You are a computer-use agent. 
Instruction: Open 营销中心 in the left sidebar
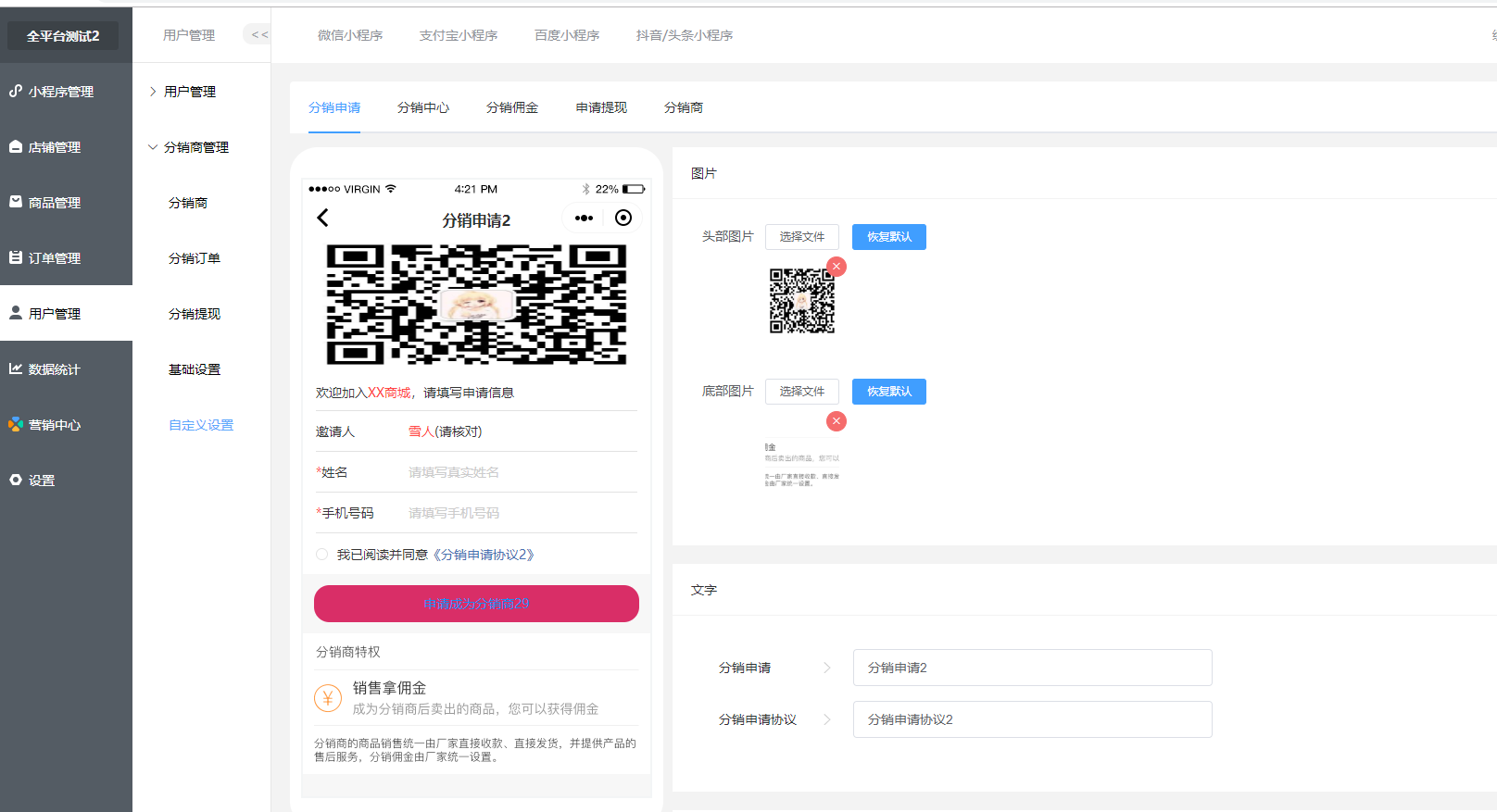(x=55, y=425)
